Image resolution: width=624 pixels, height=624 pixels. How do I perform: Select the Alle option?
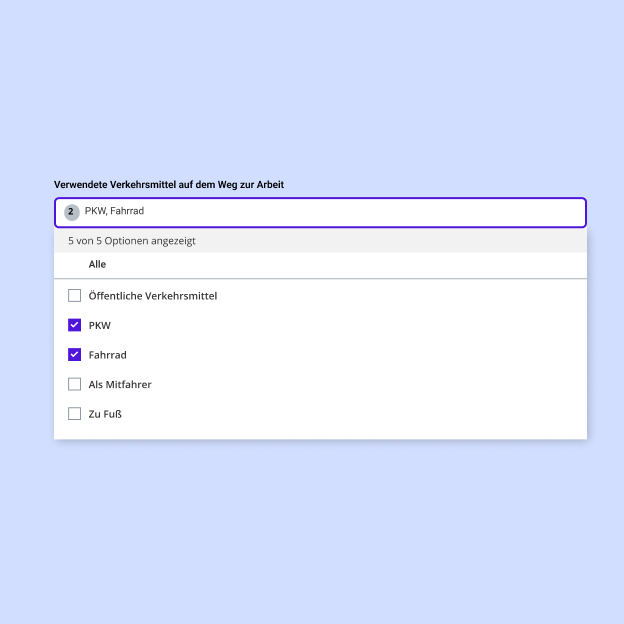click(x=97, y=265)
